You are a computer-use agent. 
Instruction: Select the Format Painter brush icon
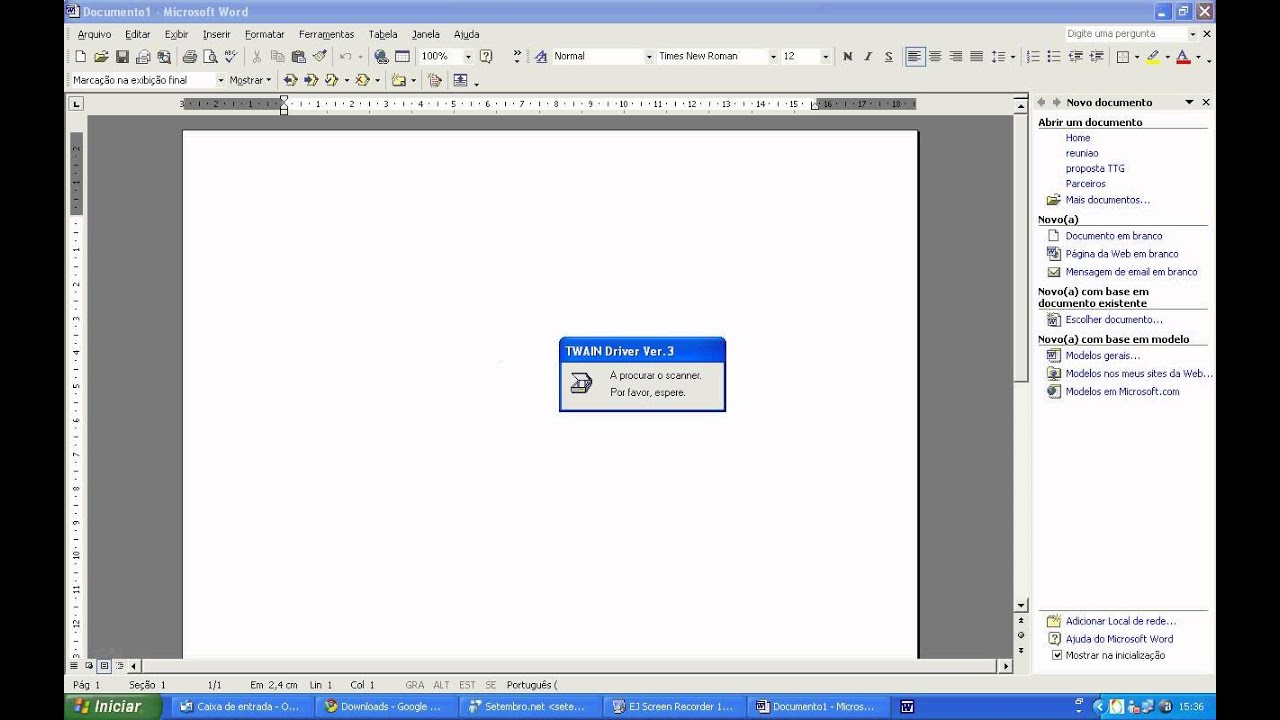[319, 57]
